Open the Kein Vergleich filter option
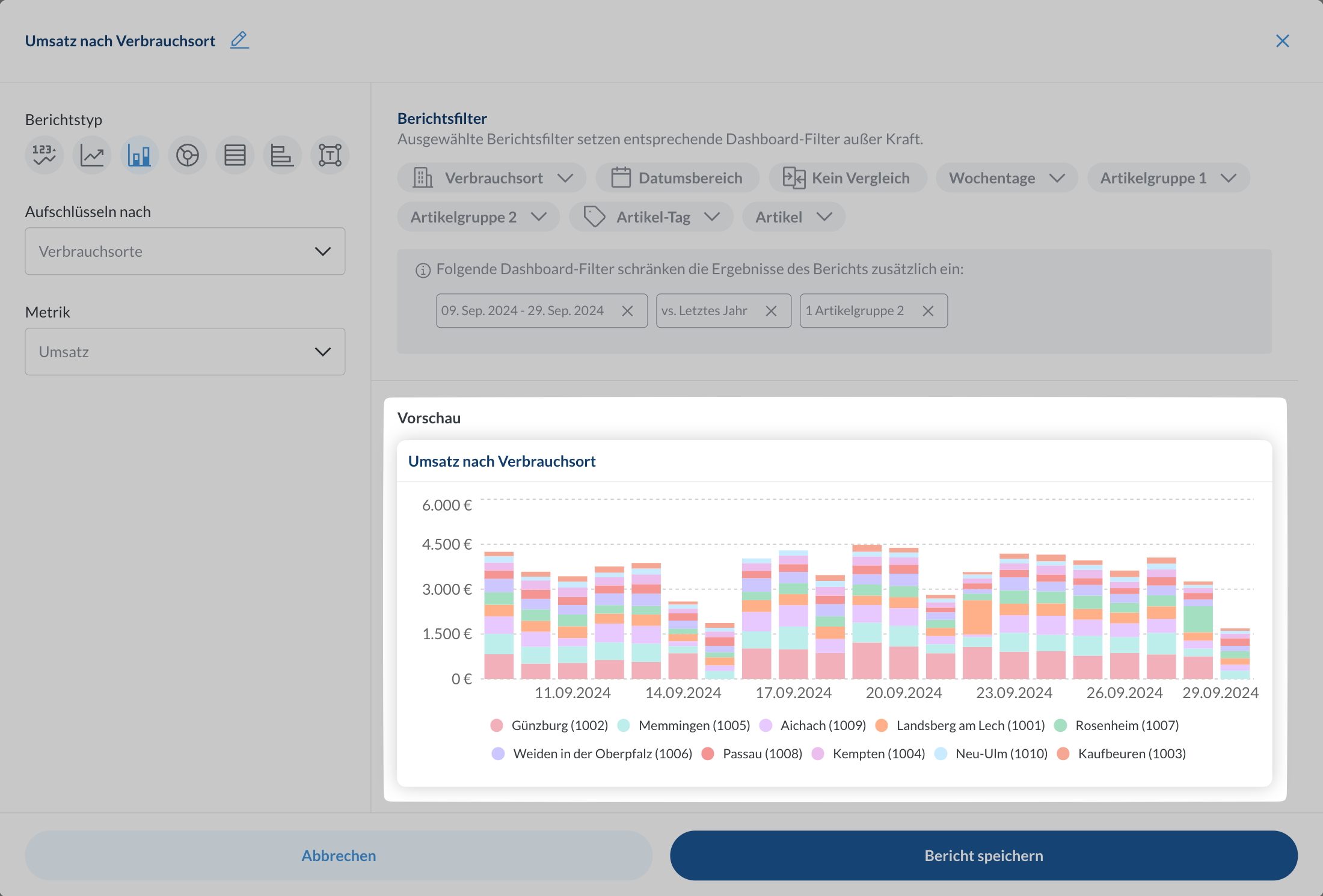 tap(847, 178)
